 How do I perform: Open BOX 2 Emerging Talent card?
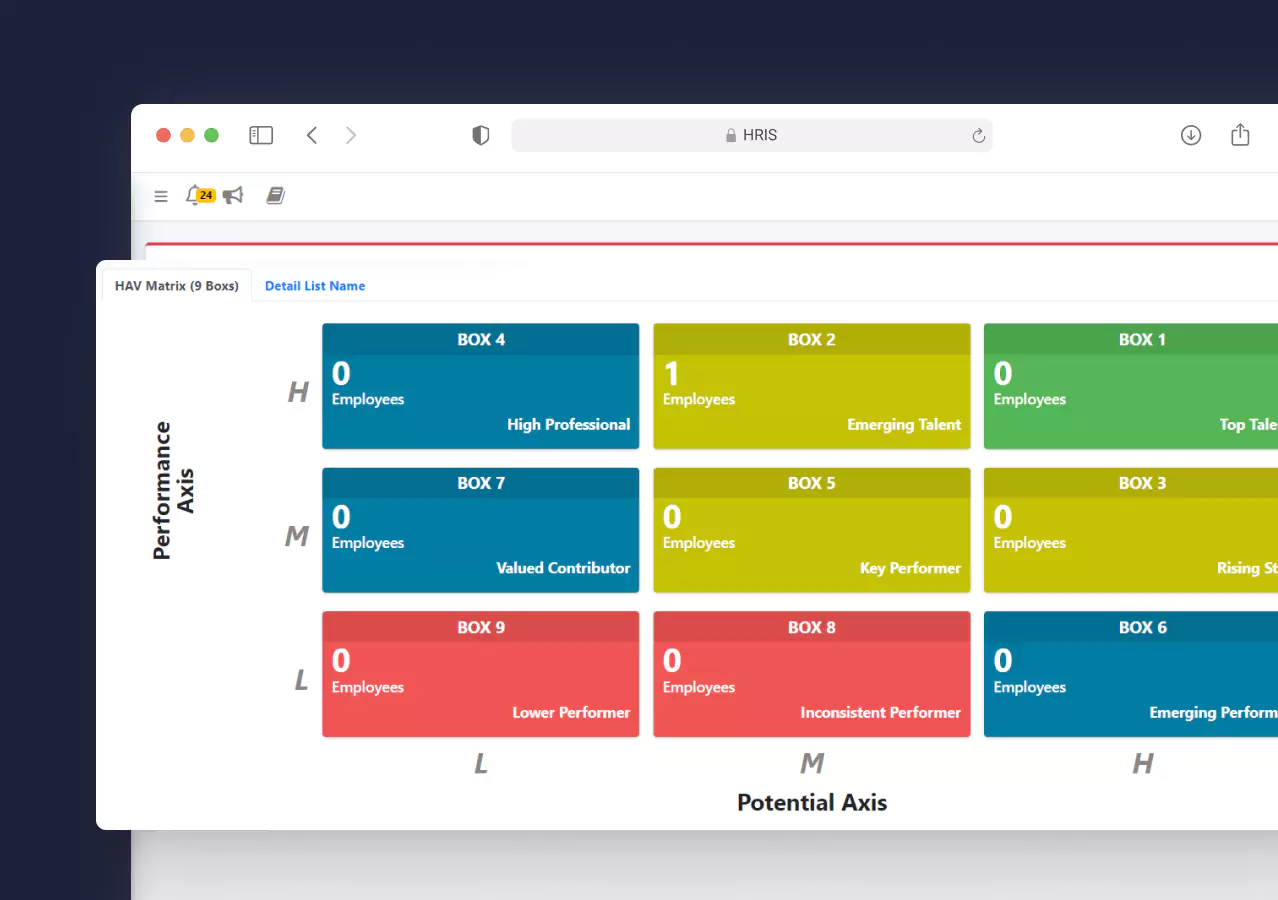(x=811, y=386)
